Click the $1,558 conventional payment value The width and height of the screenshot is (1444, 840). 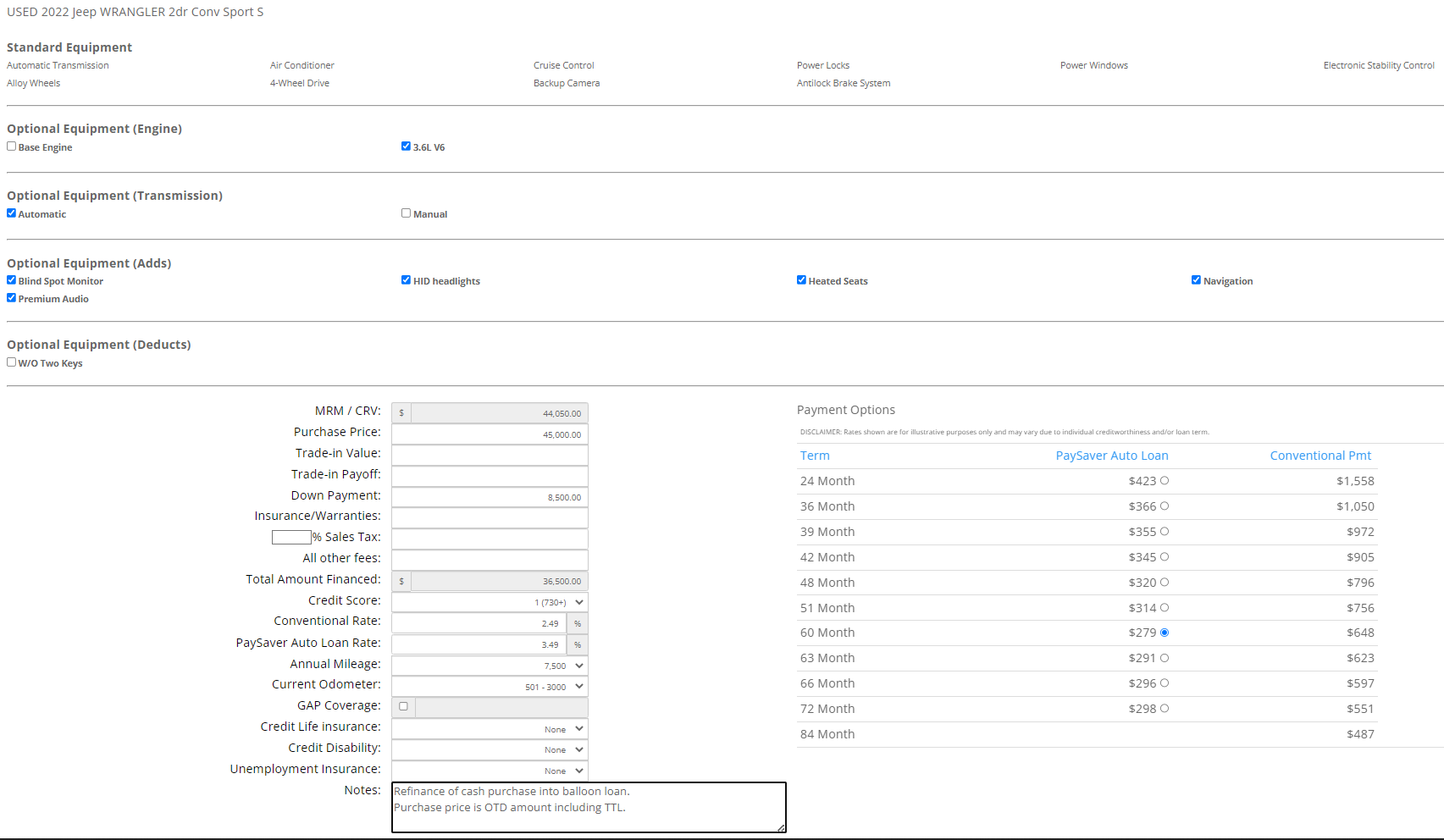pyautogui.click(x=1355, y=481)
